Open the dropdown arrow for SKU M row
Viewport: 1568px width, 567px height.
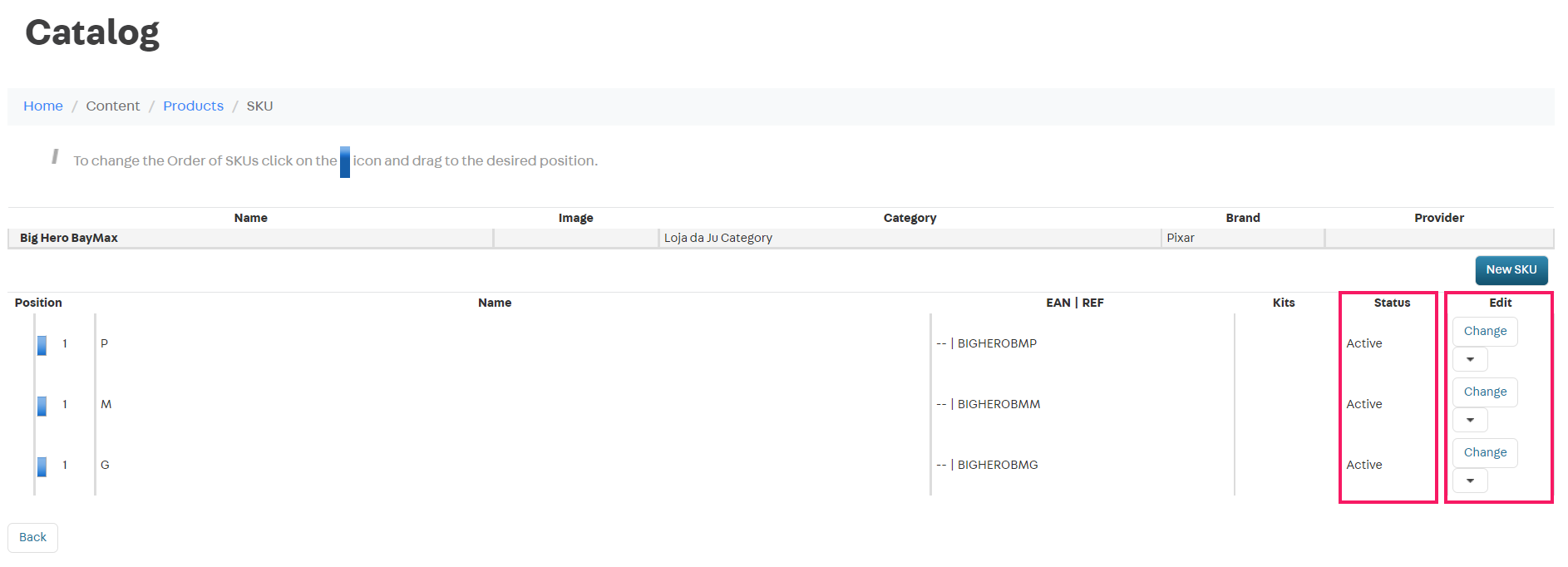pyautogui.click(x=1470, y=420)
